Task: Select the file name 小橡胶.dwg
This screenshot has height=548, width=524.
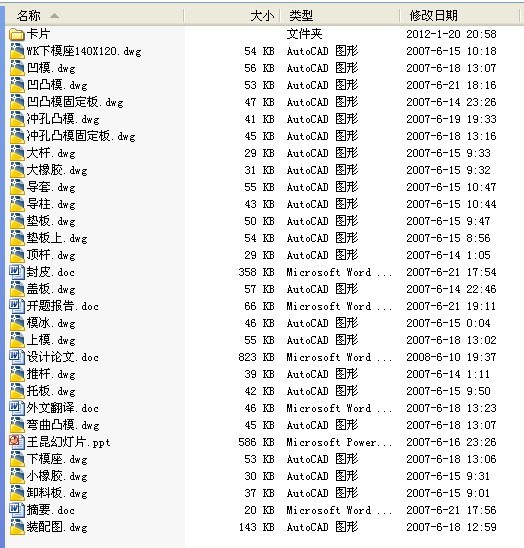Action: (57, 476)
